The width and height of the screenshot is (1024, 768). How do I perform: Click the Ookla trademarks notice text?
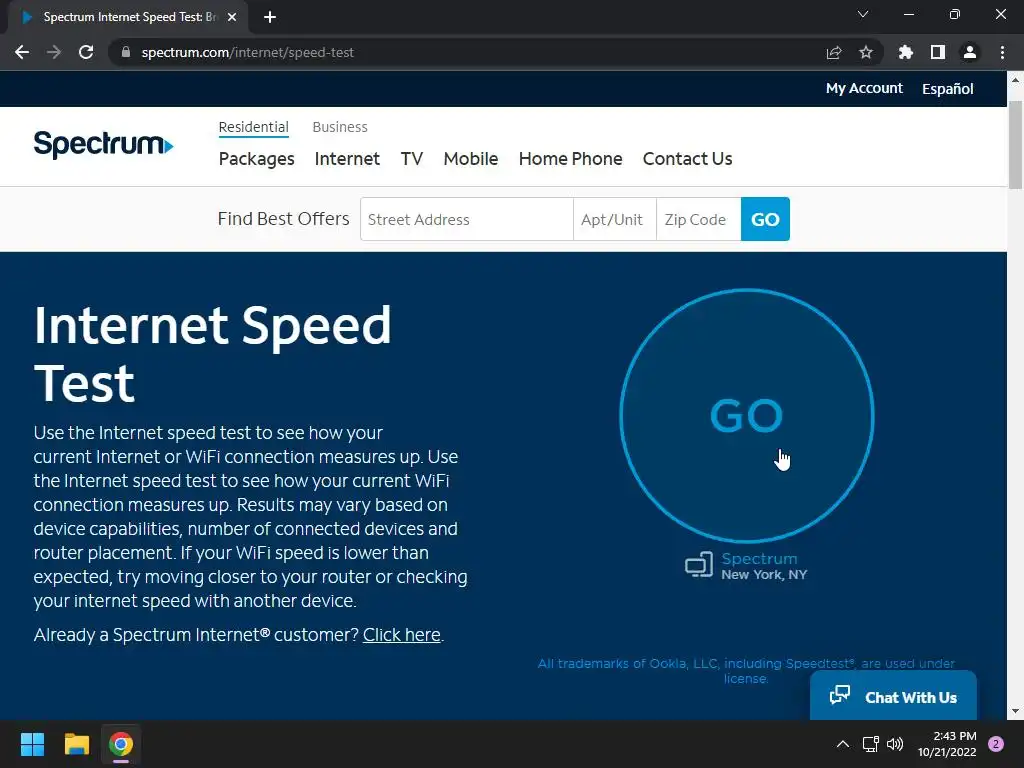coord(746,671)
